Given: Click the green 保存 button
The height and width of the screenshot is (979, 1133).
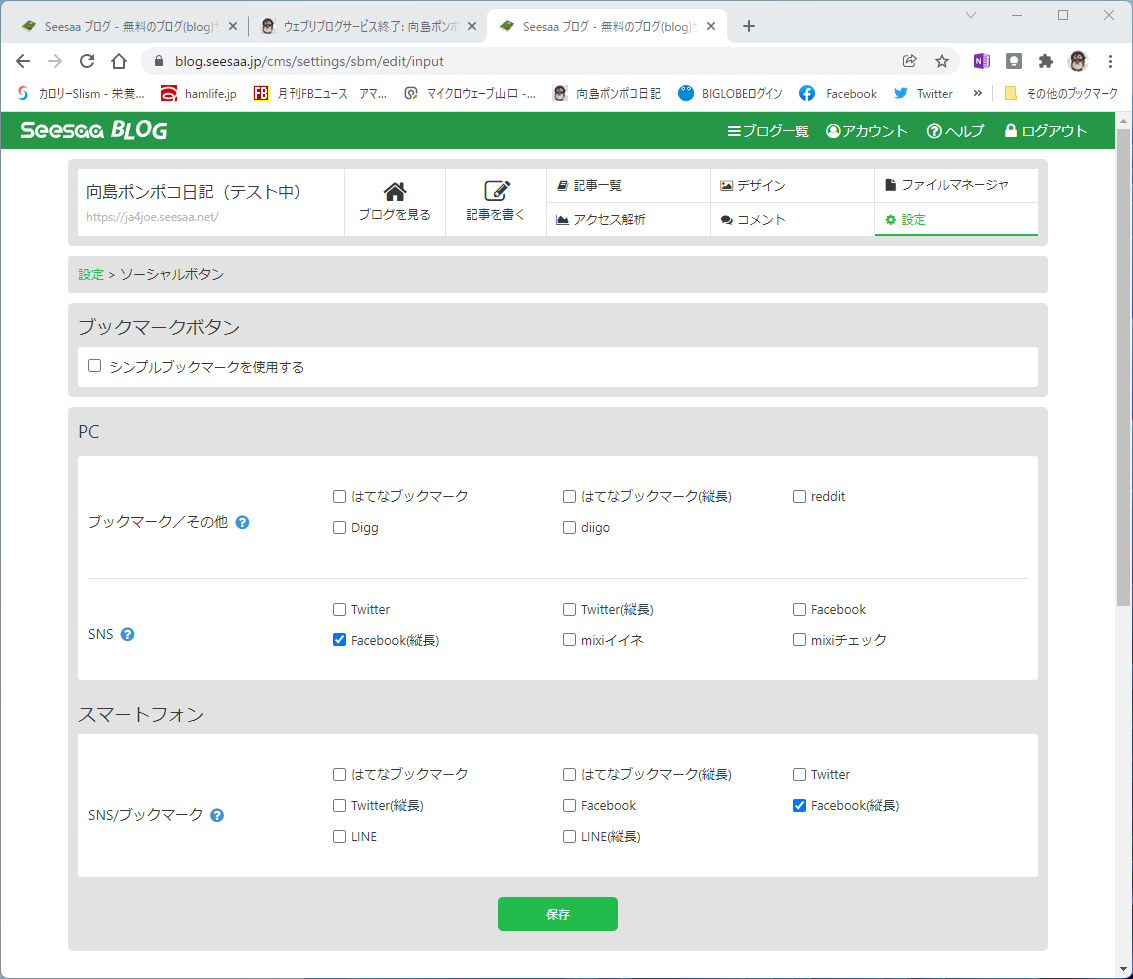Looking at the screenshot, I should pyautogui.click(x=558, y=914).
